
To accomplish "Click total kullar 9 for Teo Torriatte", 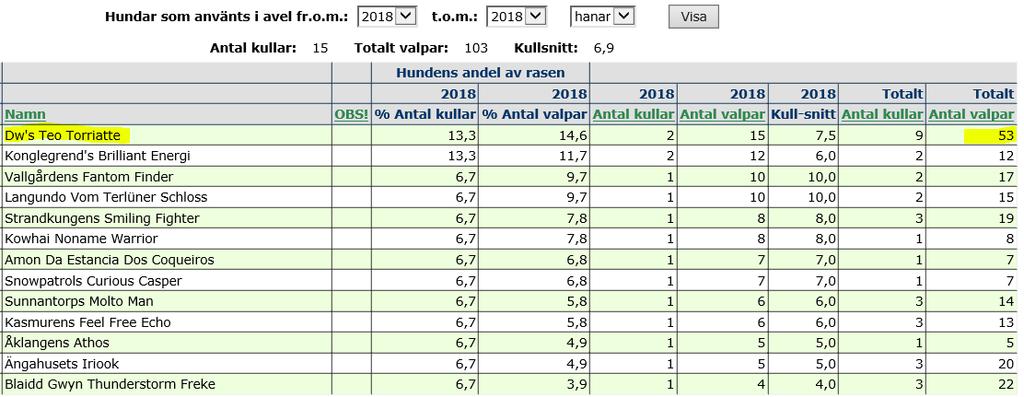I will click(919, 135).
